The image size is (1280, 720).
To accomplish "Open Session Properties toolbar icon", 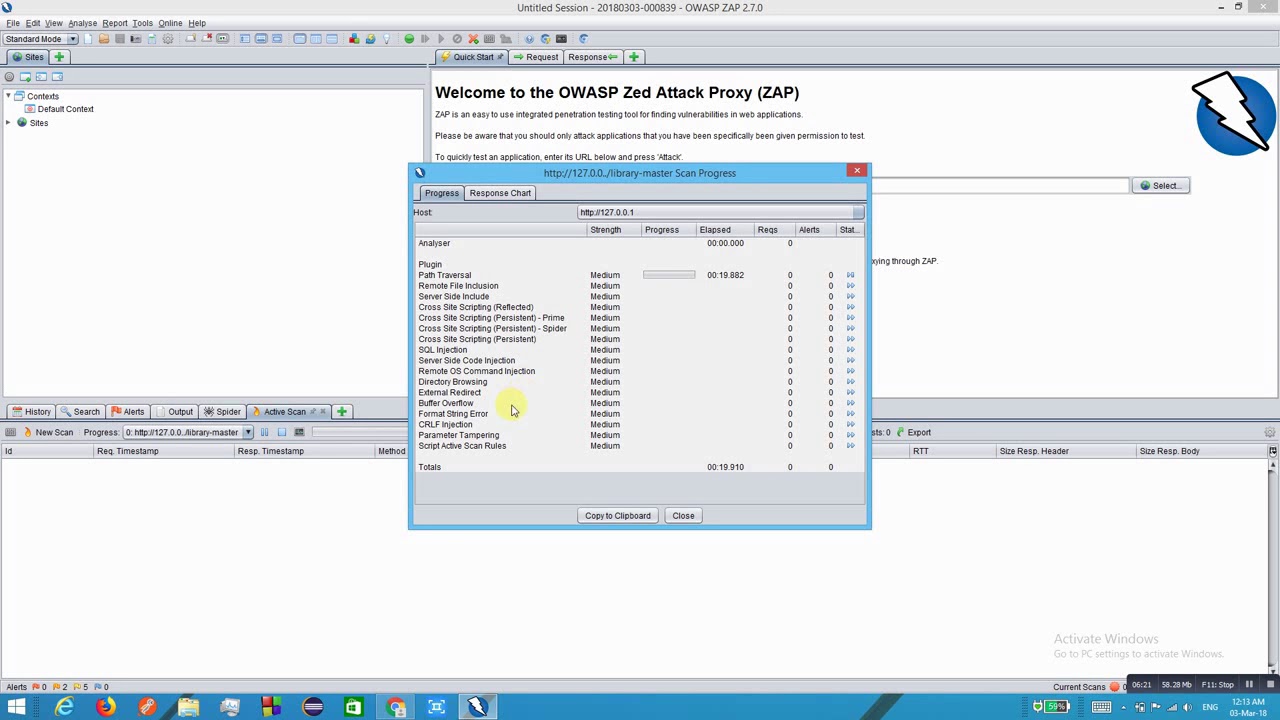I will coord(151,39).
